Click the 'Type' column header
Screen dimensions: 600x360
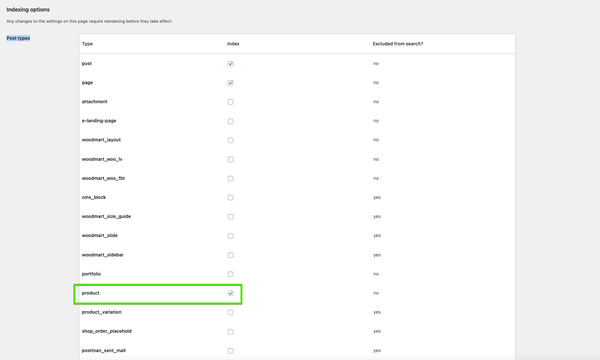click(x=87, y=44)
